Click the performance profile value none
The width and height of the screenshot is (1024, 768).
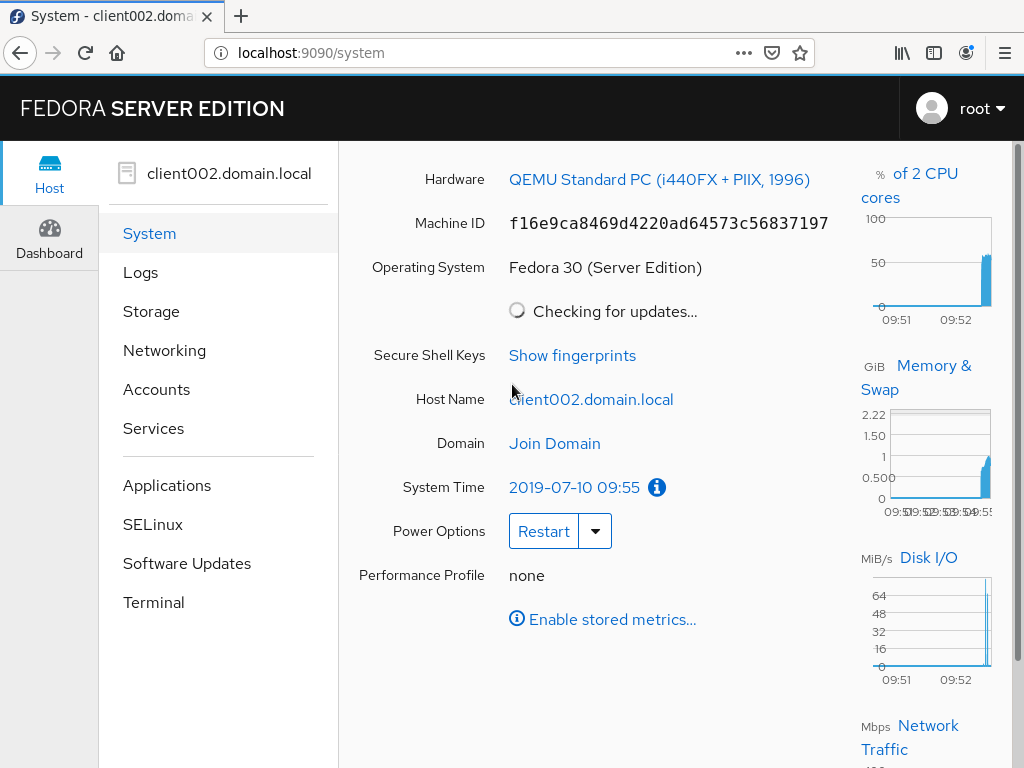526,575
